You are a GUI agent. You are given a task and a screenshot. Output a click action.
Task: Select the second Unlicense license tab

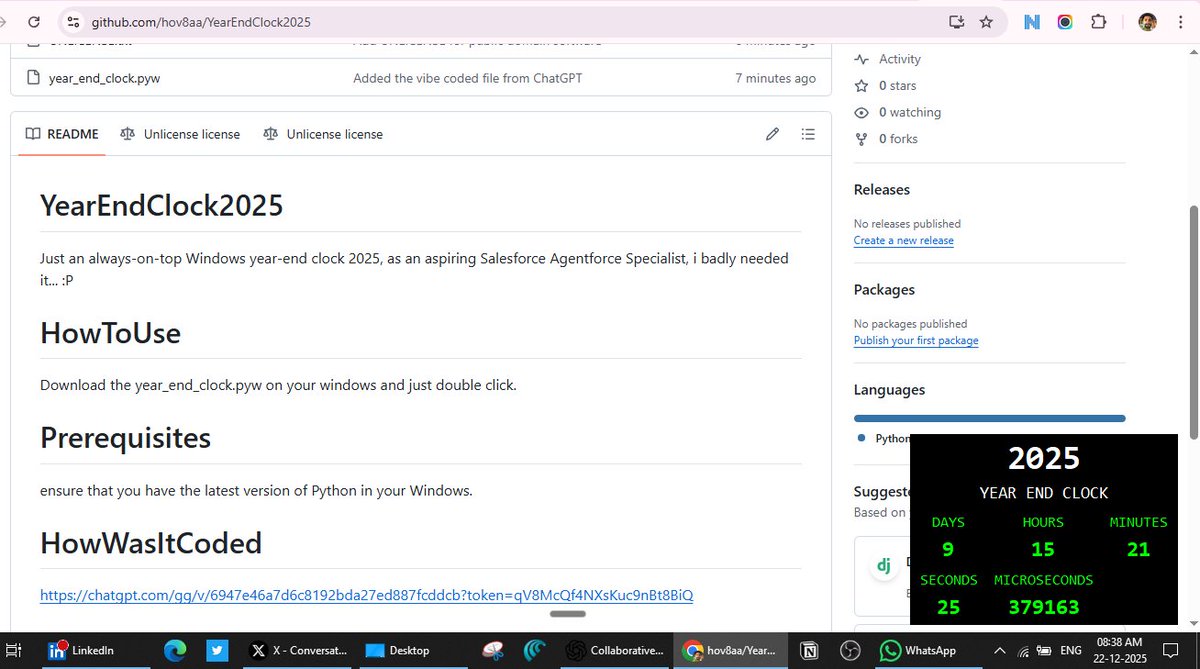(x=323, y=134)
